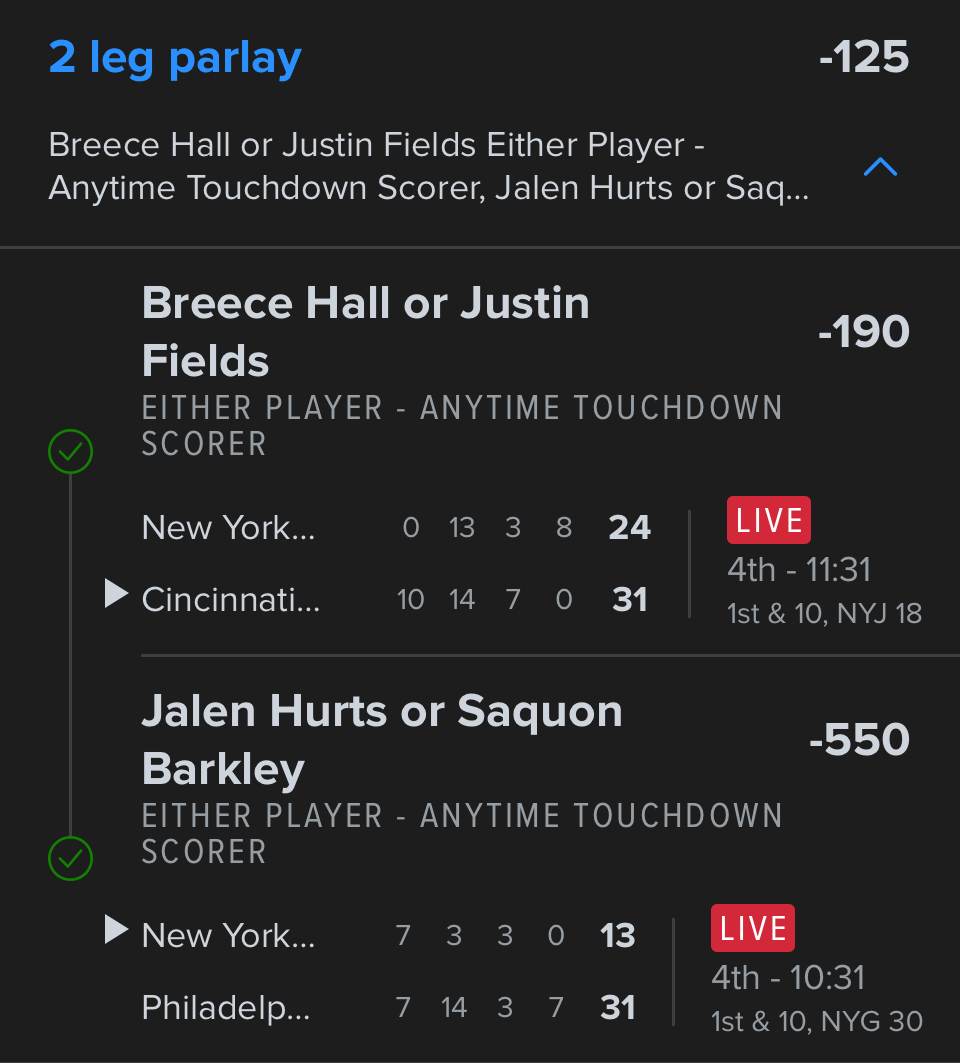
Task: Click the possession arrow beside Cincinnati
Action: pos(117,595)
